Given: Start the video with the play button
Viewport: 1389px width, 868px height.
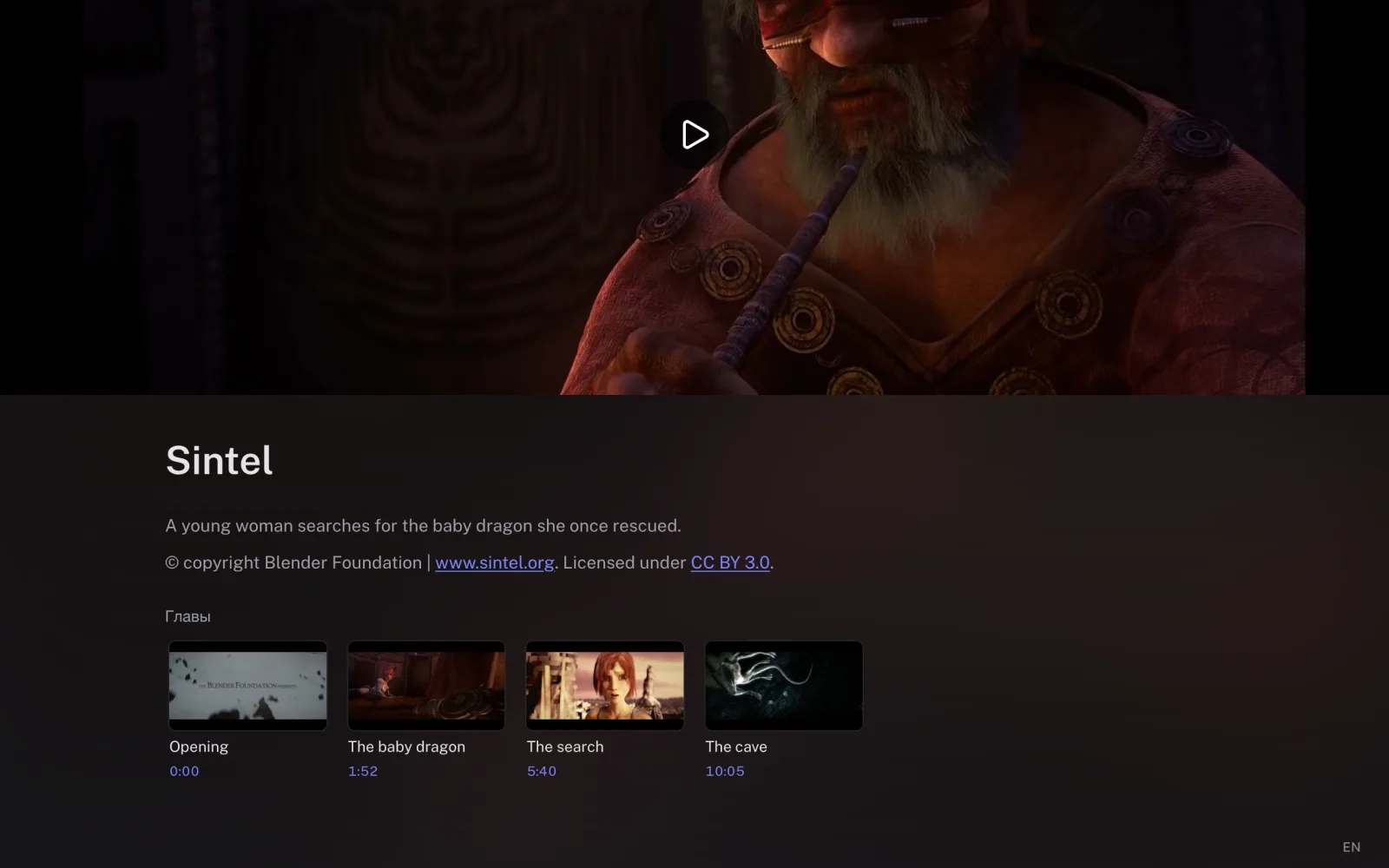Looking at the screenshot, I should (x=694, y=135).
